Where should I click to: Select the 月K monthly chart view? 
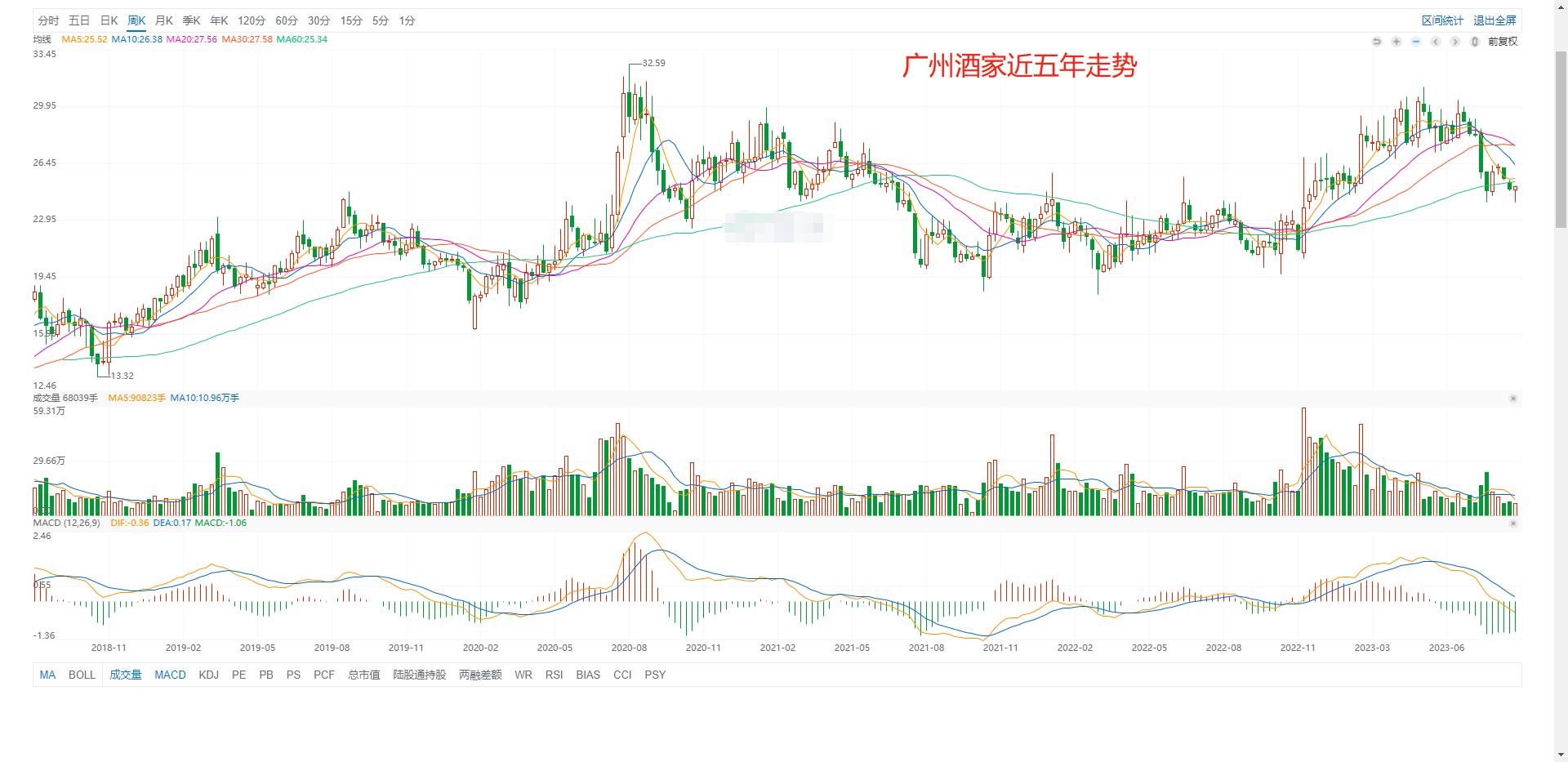163,20
